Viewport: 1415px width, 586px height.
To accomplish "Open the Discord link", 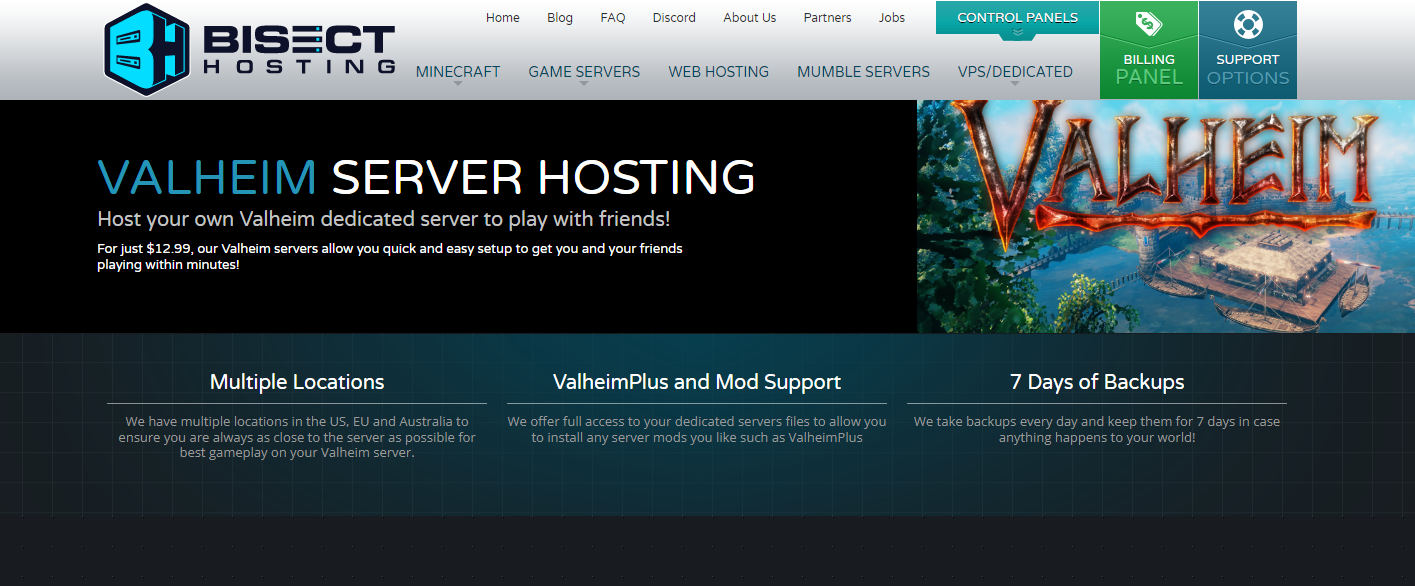I will 674,18.
